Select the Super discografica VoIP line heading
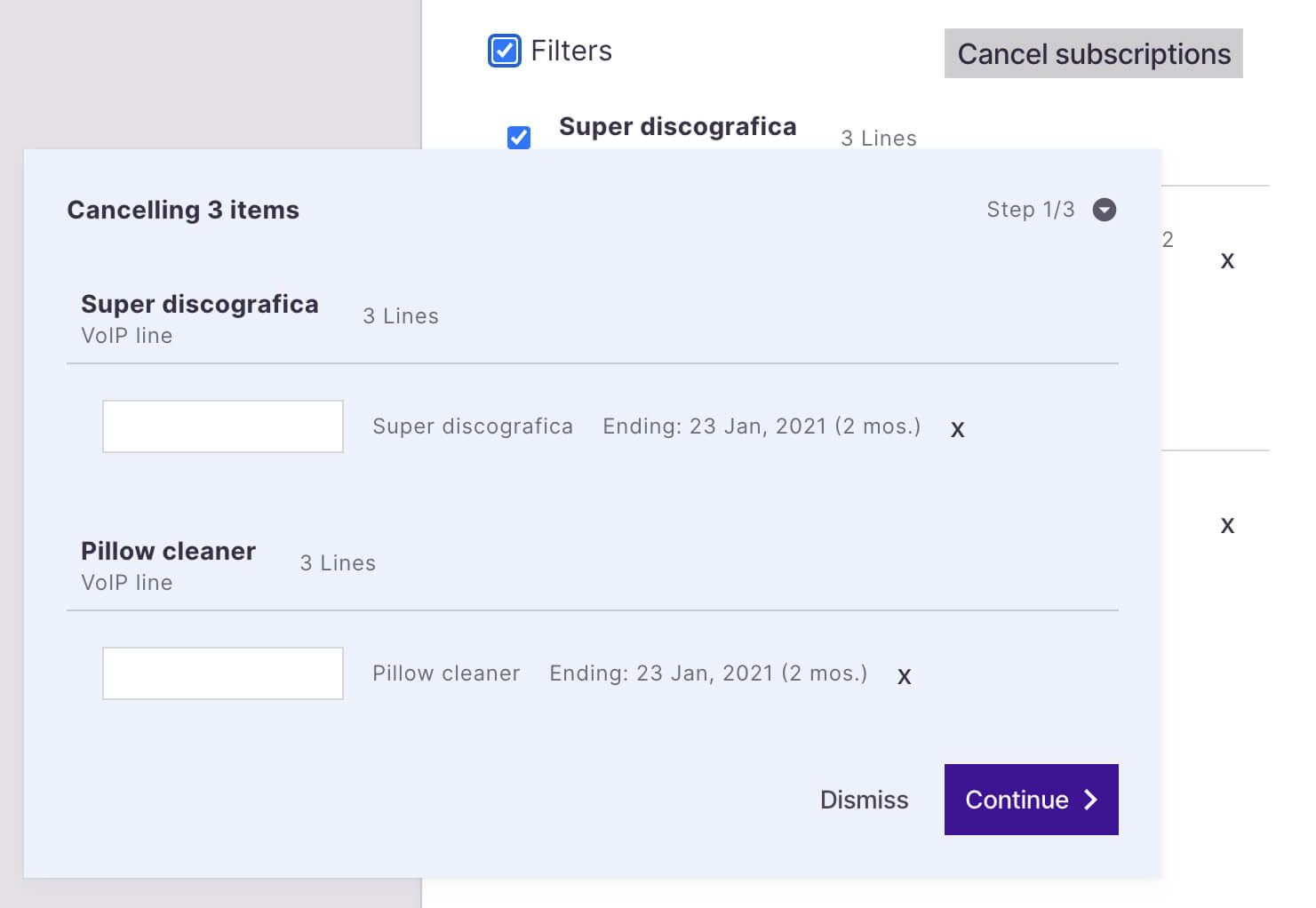Image resolution: width=1316 pixels, height=908 pixels. (x=199, y=305)
